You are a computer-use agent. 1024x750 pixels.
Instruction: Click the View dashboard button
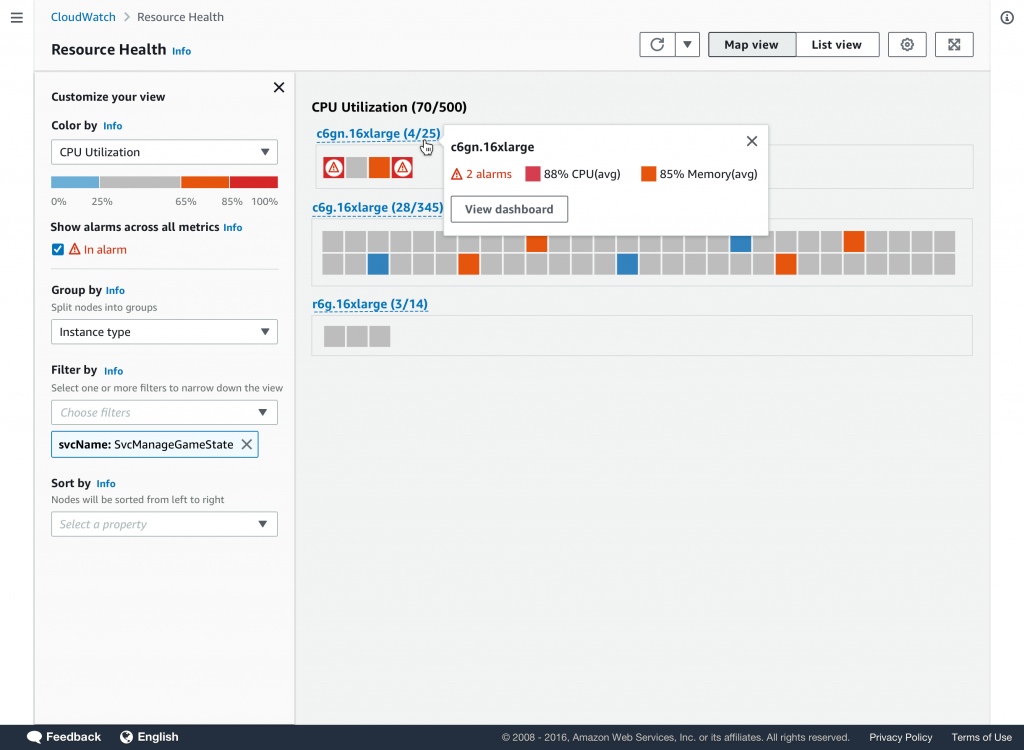pos(508,209)
